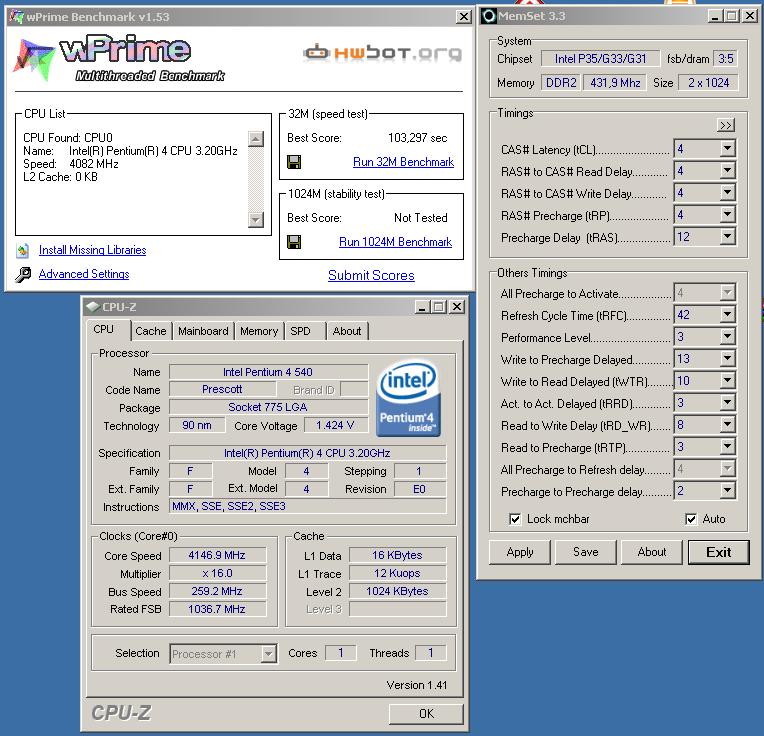
Task: Click the Apply button in MemSet
Action: tap(520, 552)
